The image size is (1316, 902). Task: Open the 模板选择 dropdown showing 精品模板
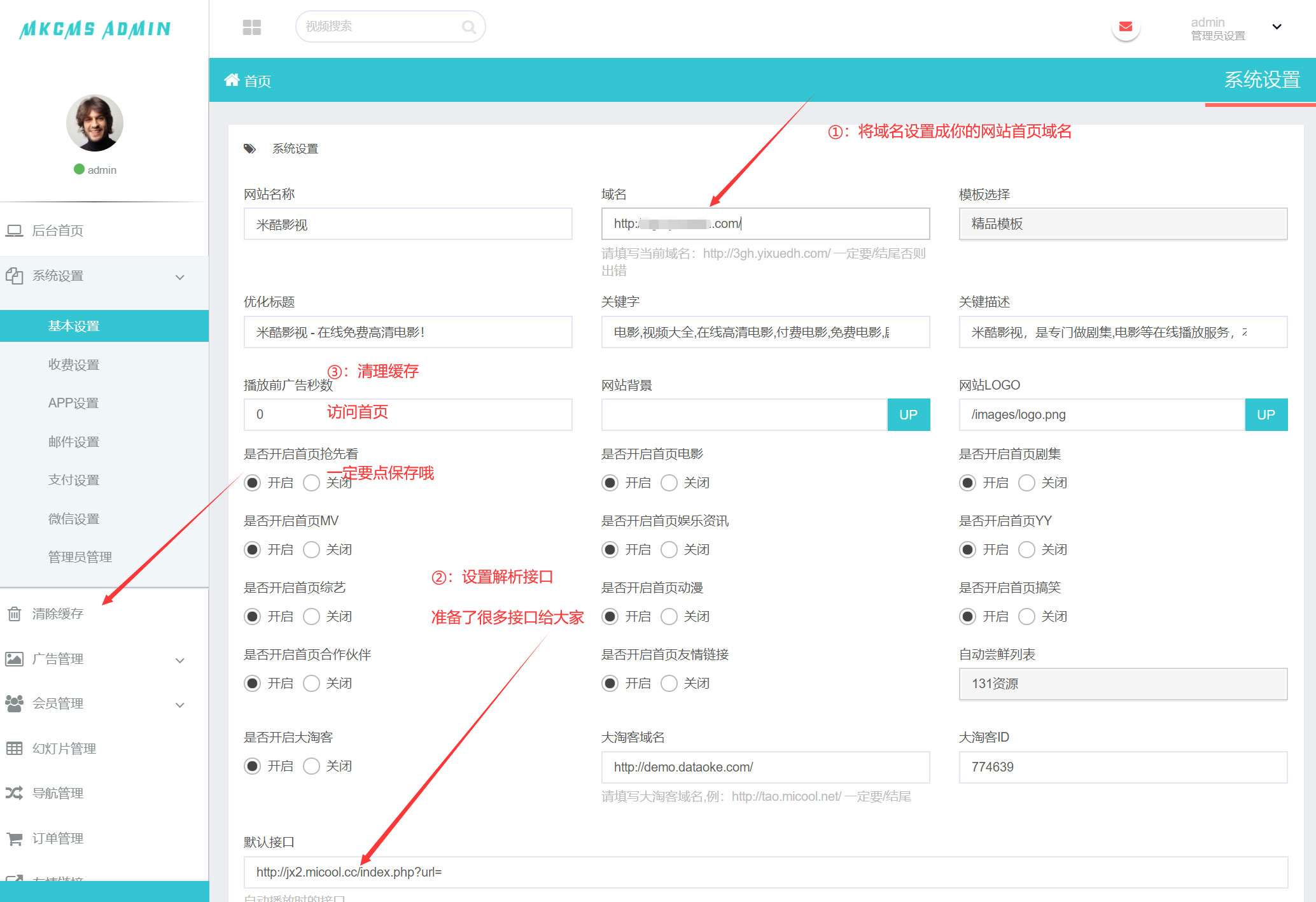coord(1123,224)
